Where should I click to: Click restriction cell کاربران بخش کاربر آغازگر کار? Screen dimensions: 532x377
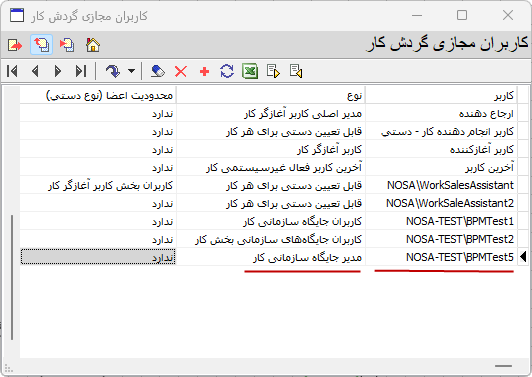pyautogui.click(x=98, y=185)
